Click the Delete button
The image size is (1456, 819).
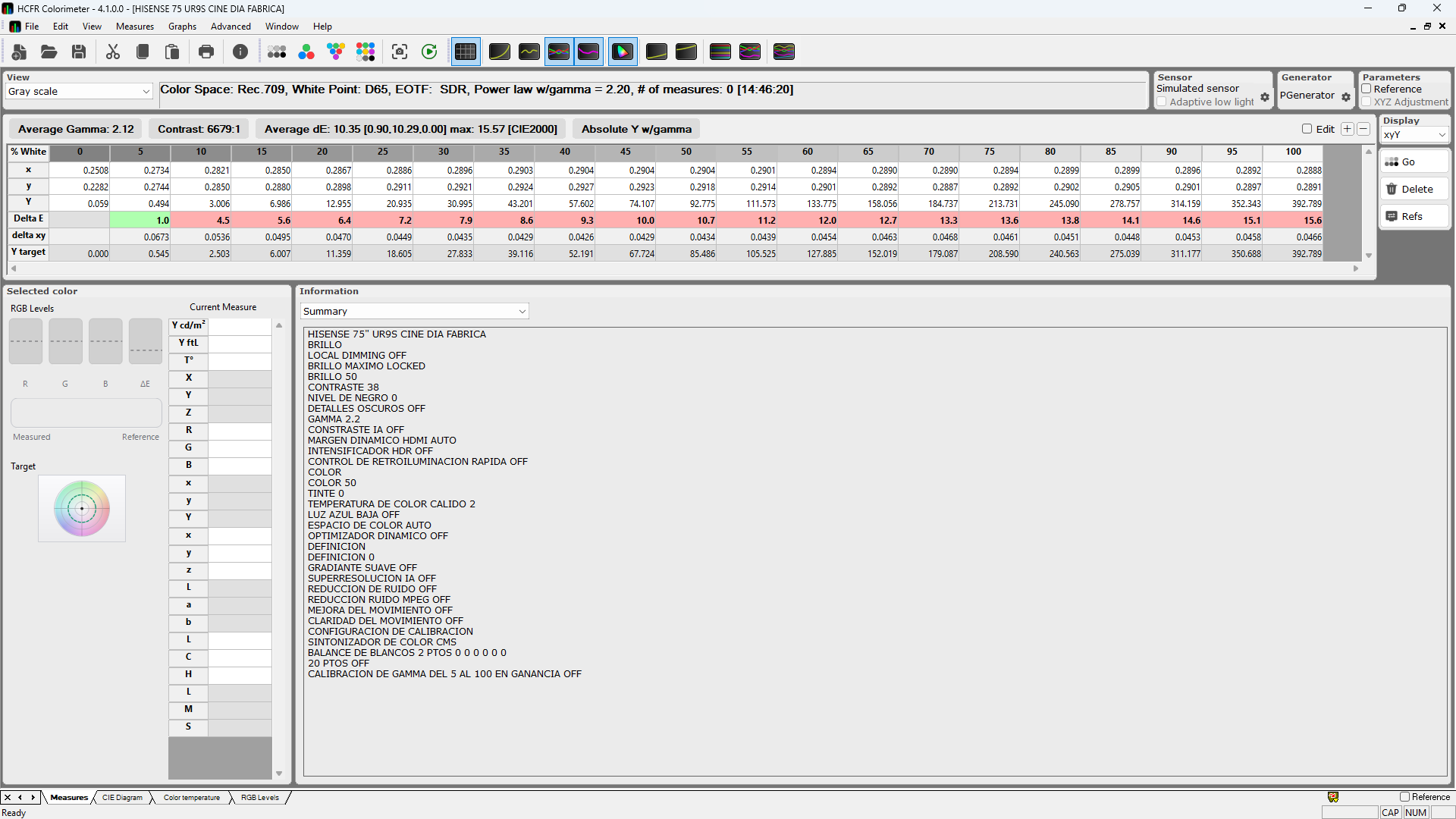(x=1414, y=189)
